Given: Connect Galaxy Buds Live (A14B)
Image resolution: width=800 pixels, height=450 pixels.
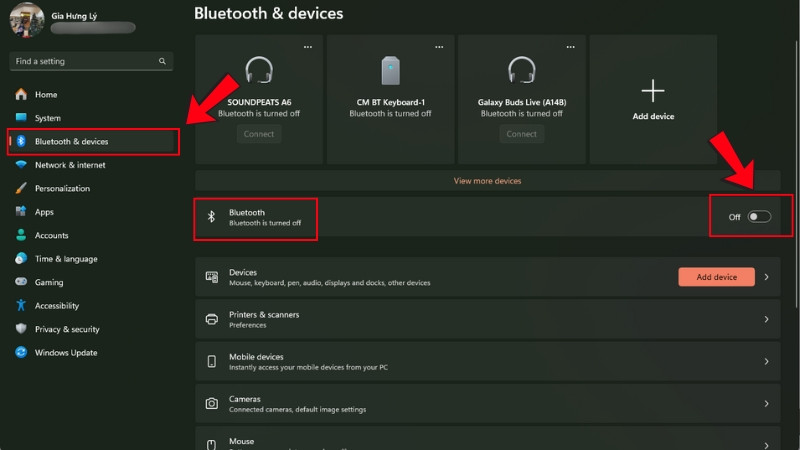Looking at the screenshot, I should pos(521,134).
